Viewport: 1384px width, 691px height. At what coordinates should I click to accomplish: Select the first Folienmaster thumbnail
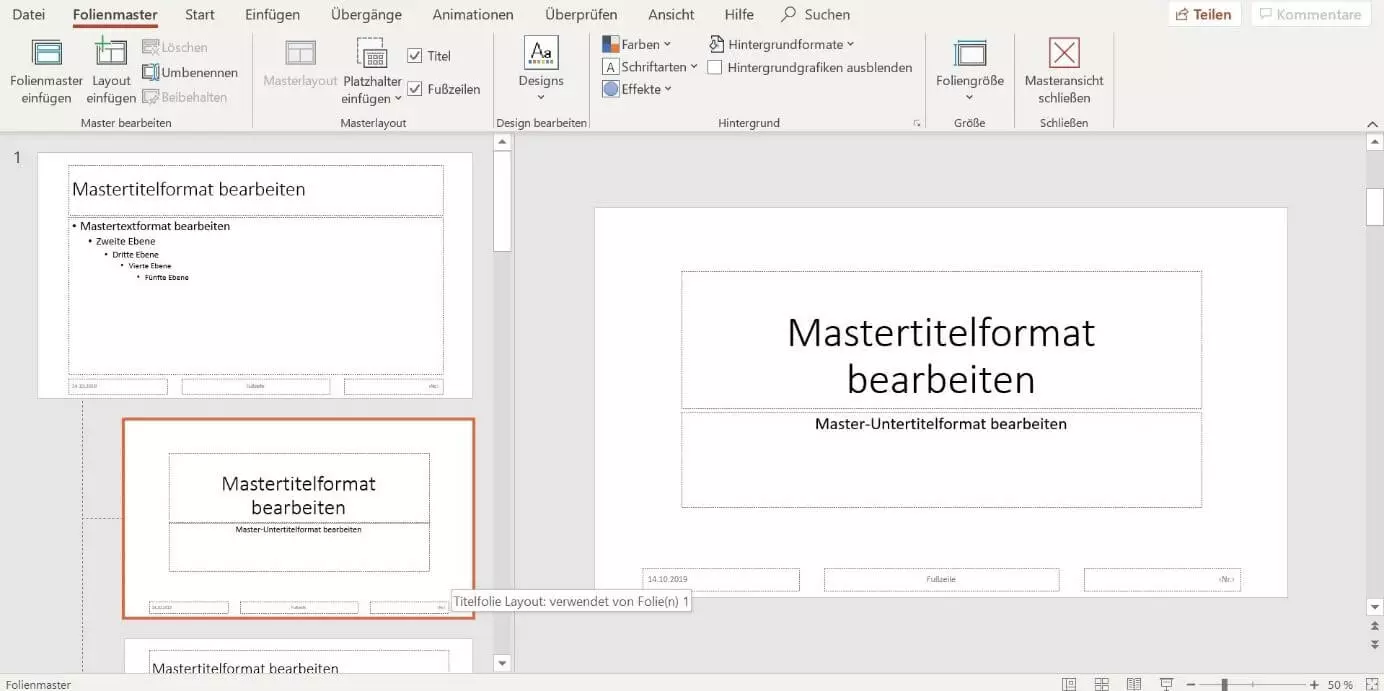[255, 275]
